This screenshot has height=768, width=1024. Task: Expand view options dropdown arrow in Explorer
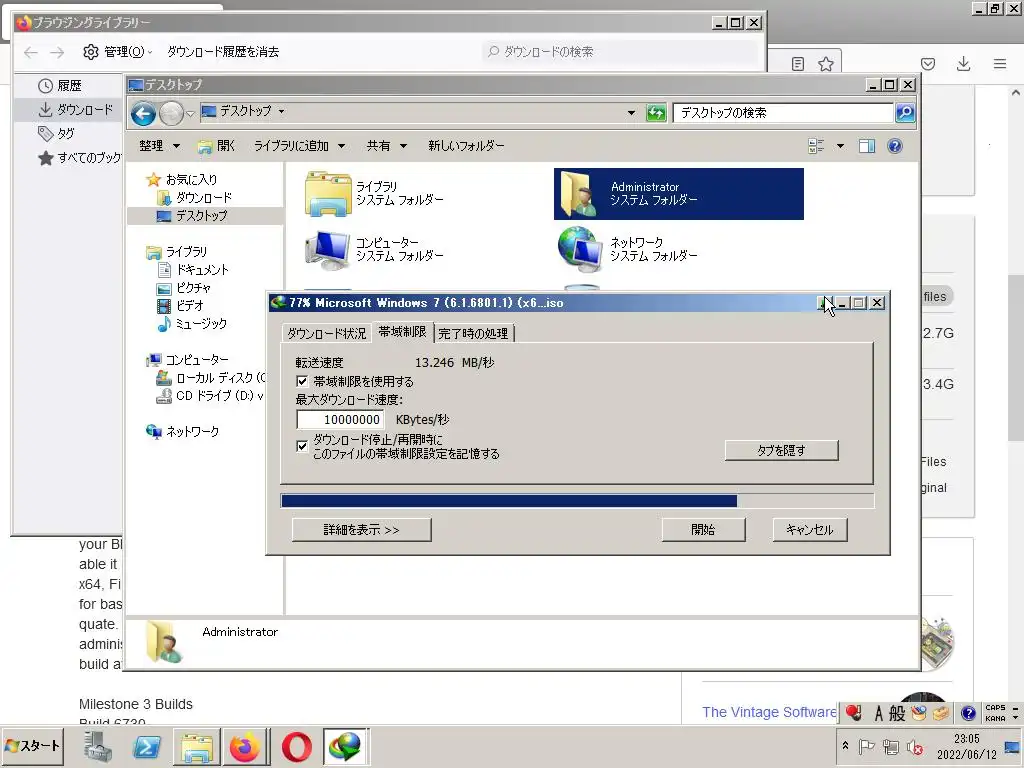click(840, 146)
